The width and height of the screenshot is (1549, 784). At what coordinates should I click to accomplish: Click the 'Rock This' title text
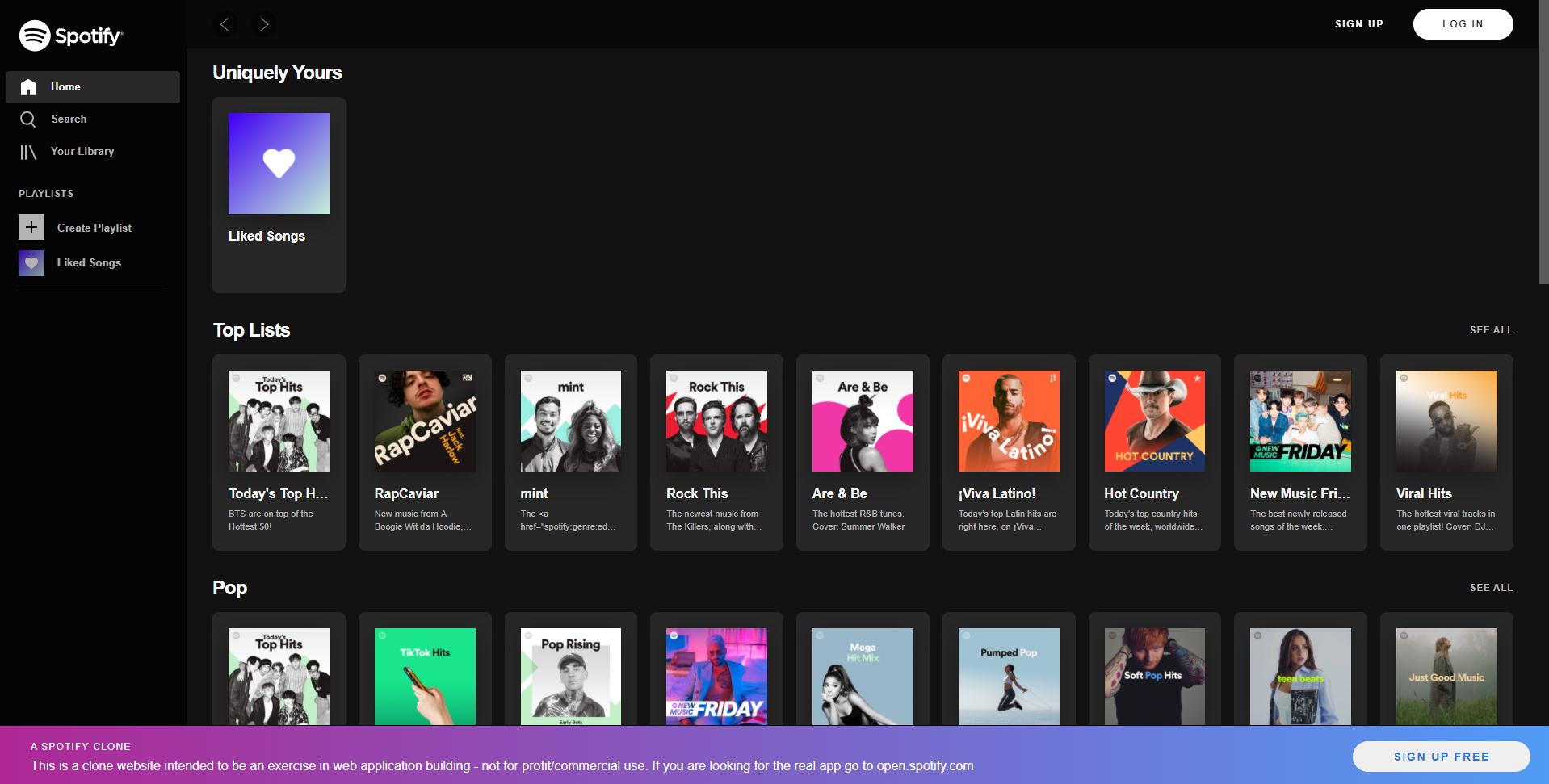(x=697, y=493)
